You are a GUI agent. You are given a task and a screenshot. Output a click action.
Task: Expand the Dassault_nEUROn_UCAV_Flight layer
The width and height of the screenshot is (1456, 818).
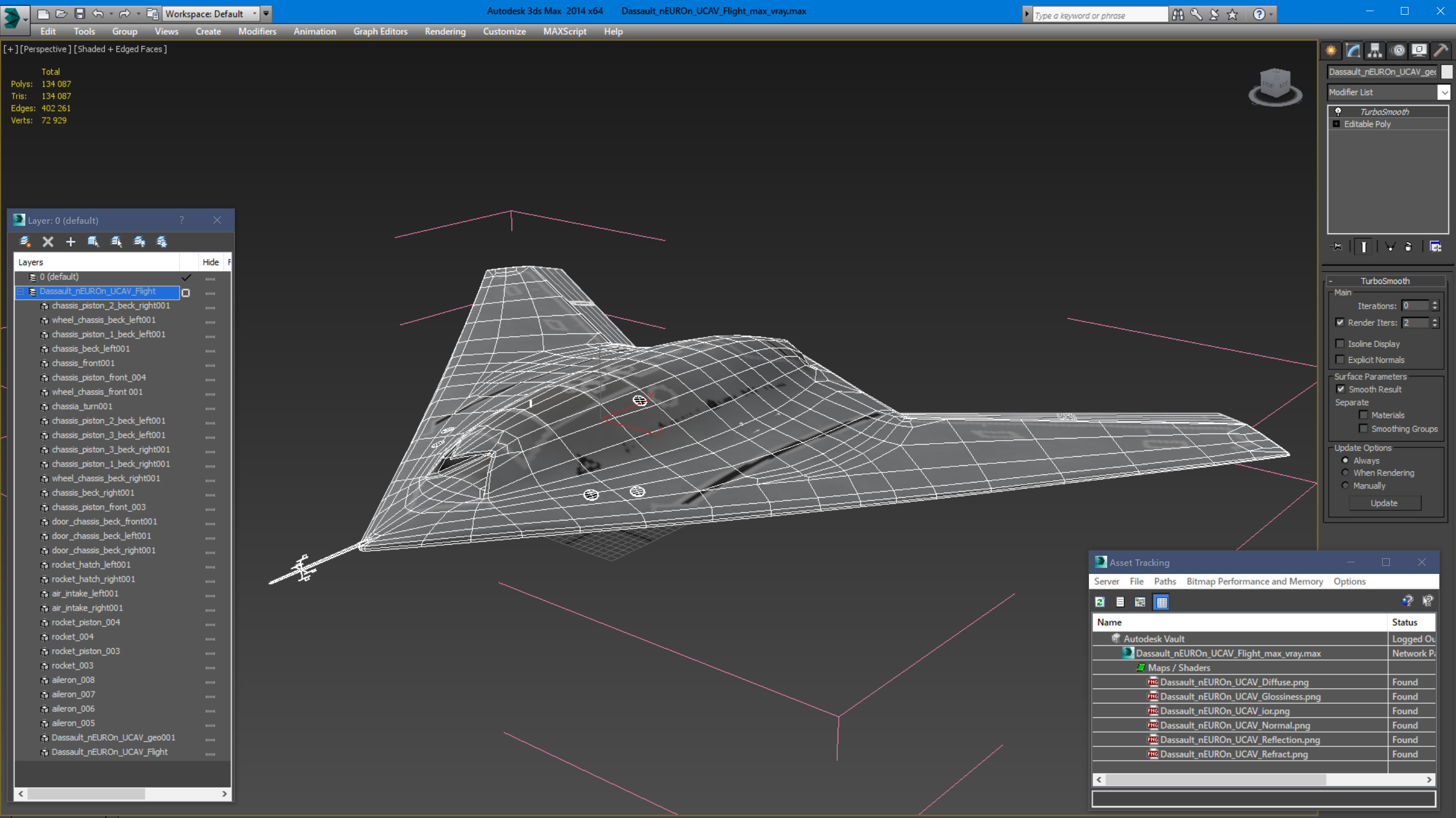click(22, 291)
